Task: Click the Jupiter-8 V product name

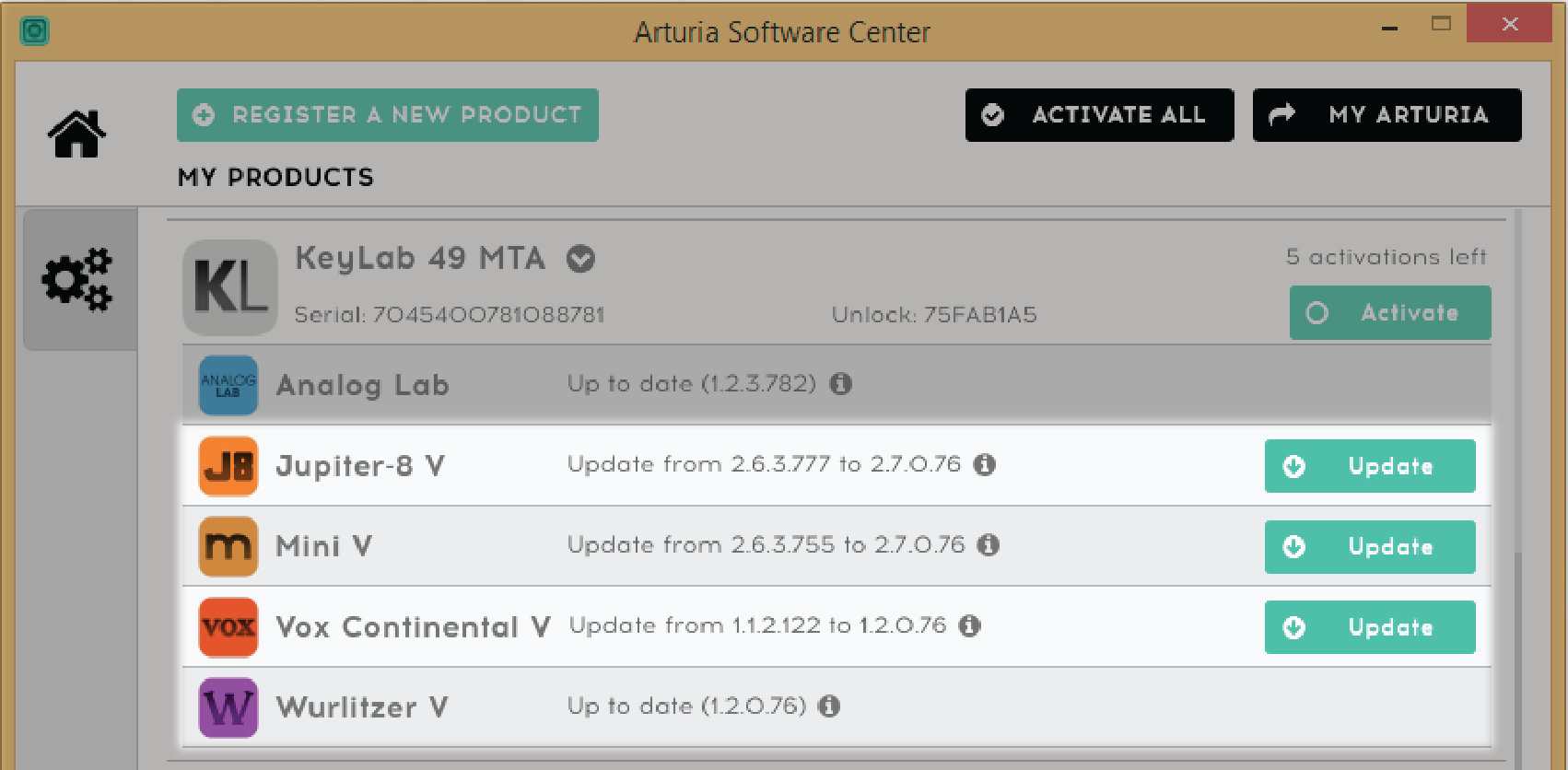Action: (360, 466)
